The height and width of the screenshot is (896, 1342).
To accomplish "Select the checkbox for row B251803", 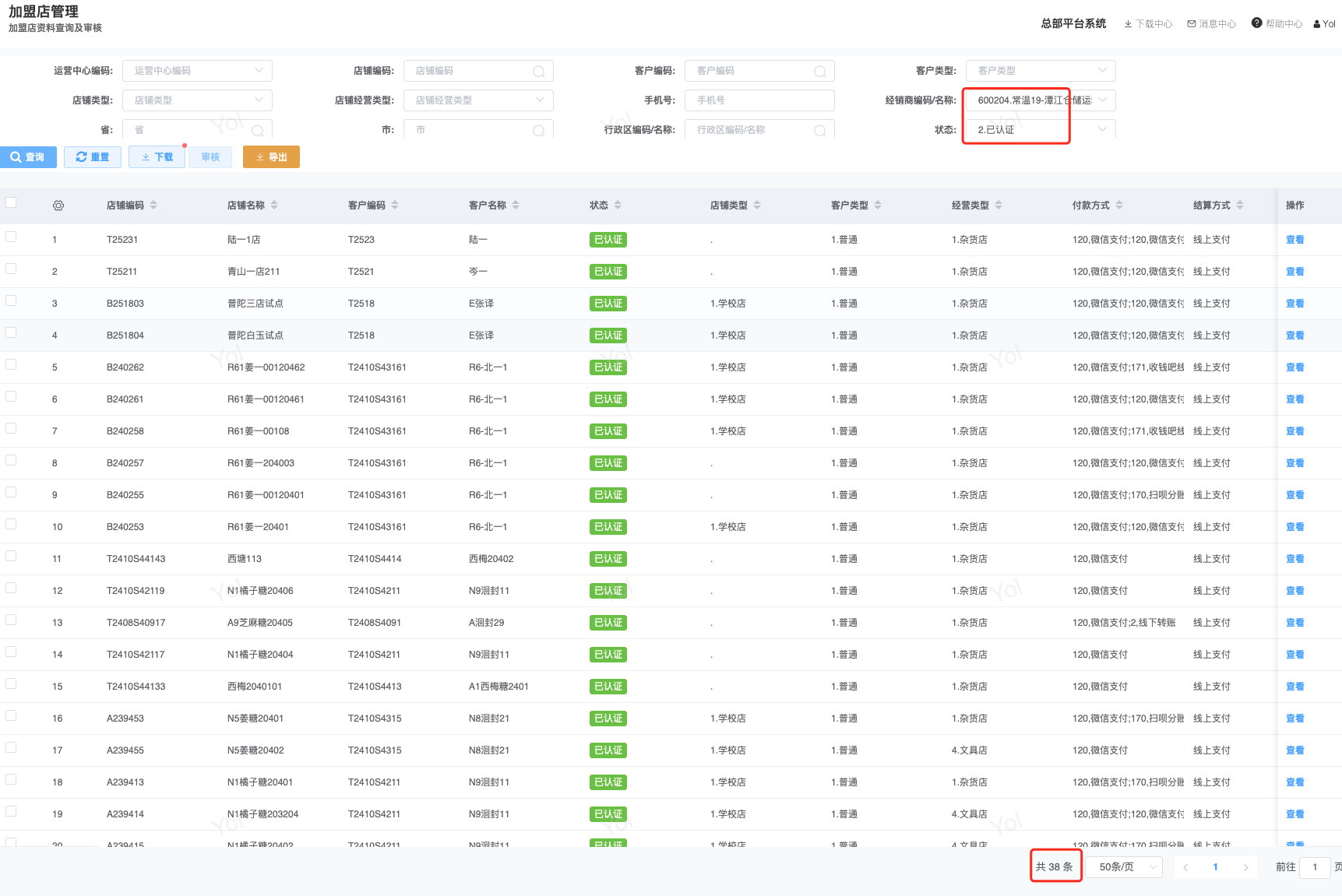I will (11, 300).
